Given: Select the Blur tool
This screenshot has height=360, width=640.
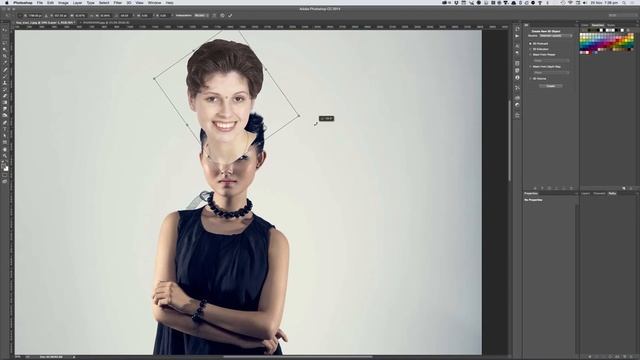Looking at the screenshot, I should pyautogui.click(x=5, y=109).
